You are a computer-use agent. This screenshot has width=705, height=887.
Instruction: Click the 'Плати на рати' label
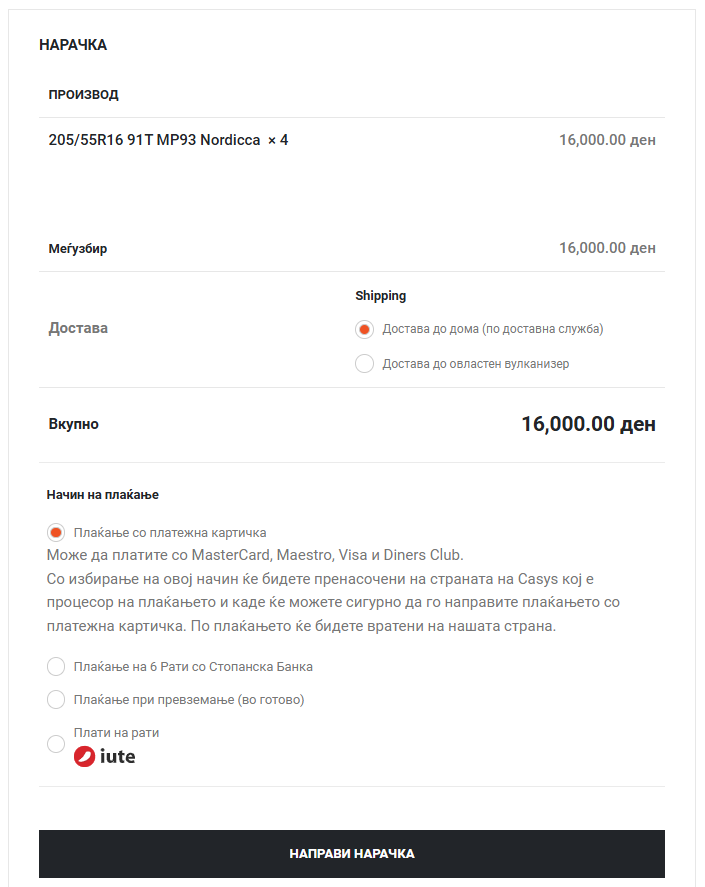(x=116, y=733)
